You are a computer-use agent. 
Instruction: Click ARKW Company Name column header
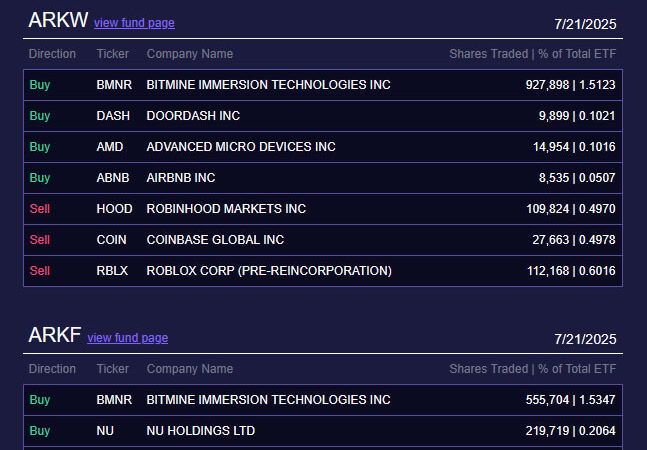190,54
